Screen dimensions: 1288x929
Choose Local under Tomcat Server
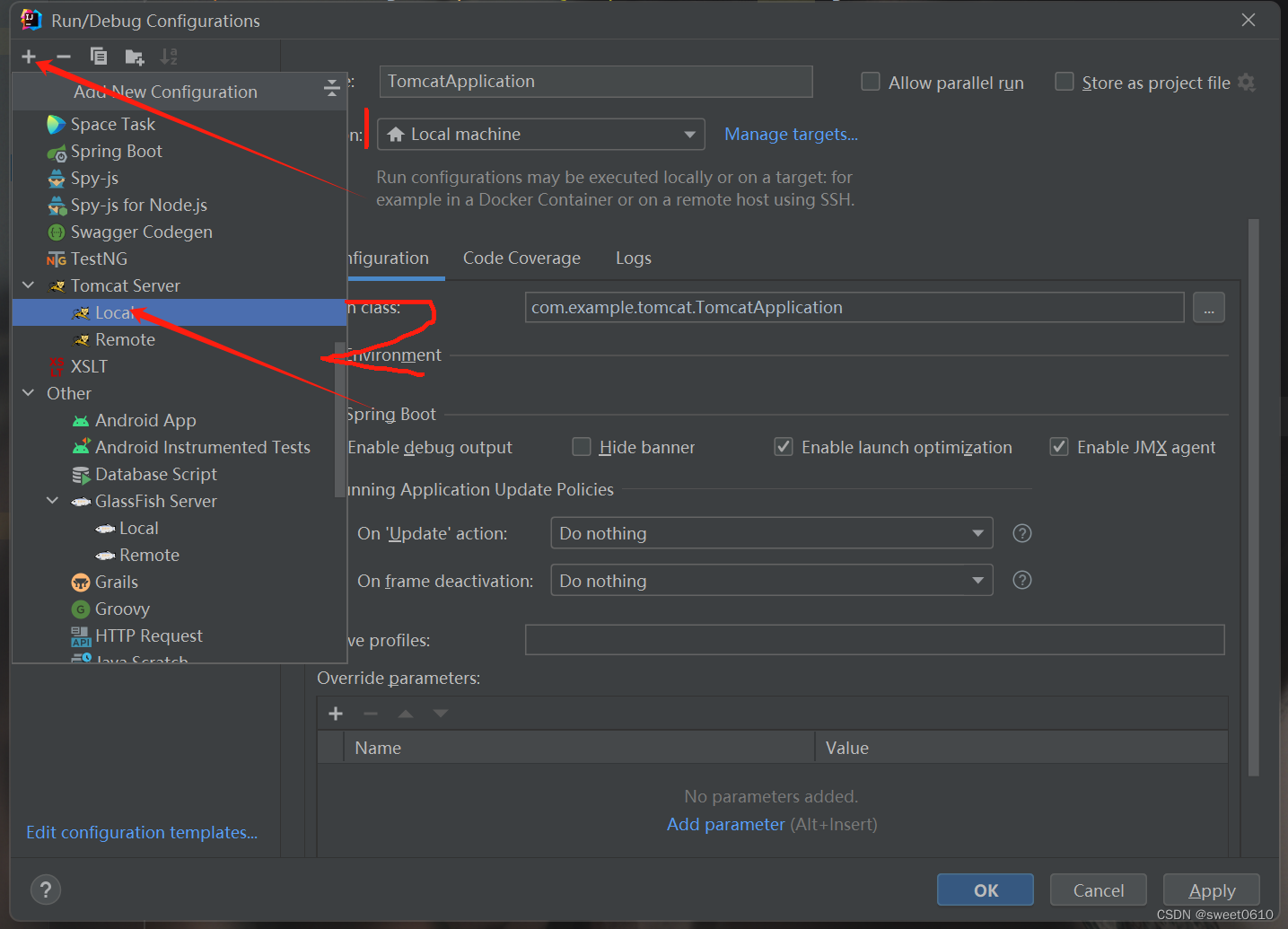point(180,312)
